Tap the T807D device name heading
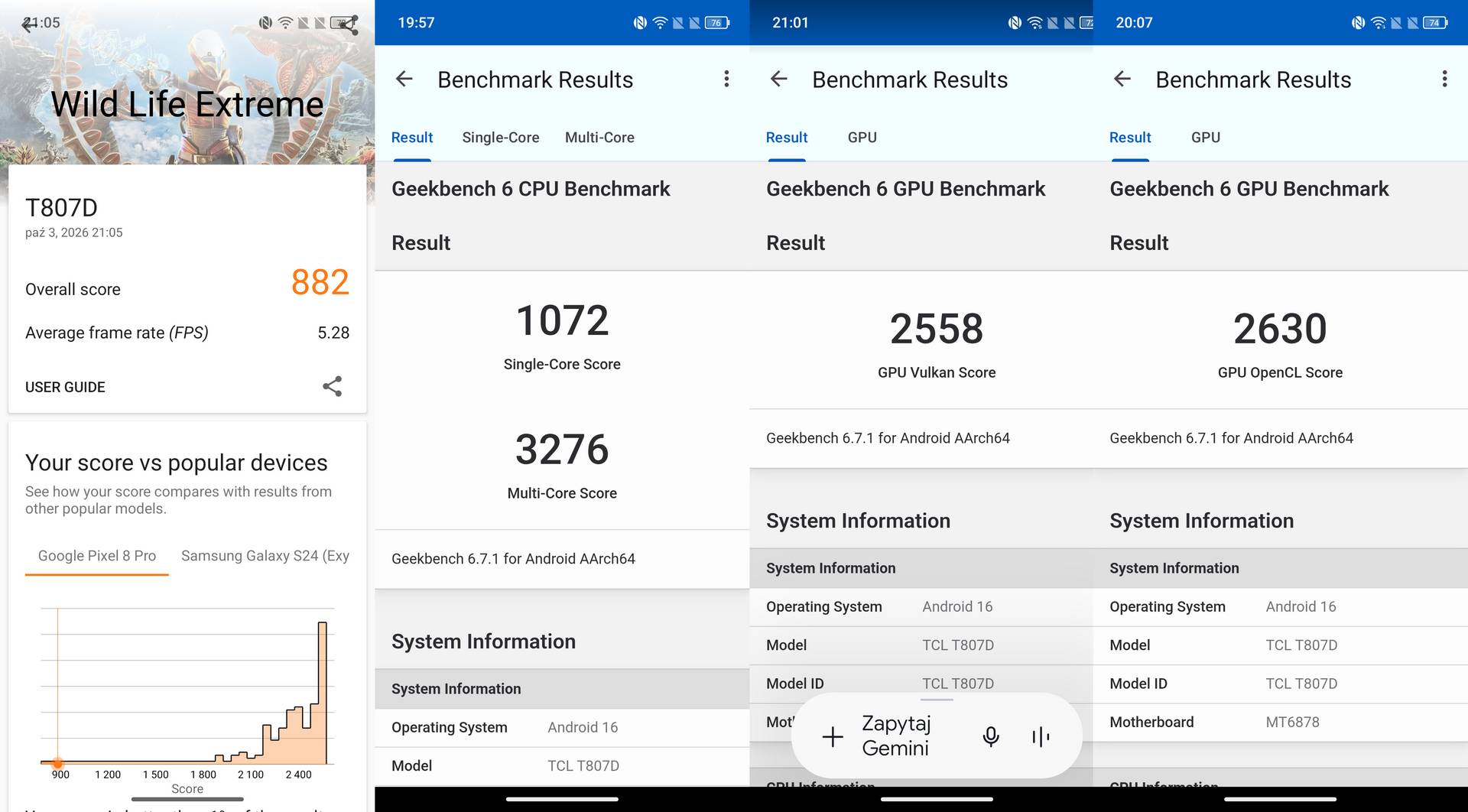 click(61, 207)
